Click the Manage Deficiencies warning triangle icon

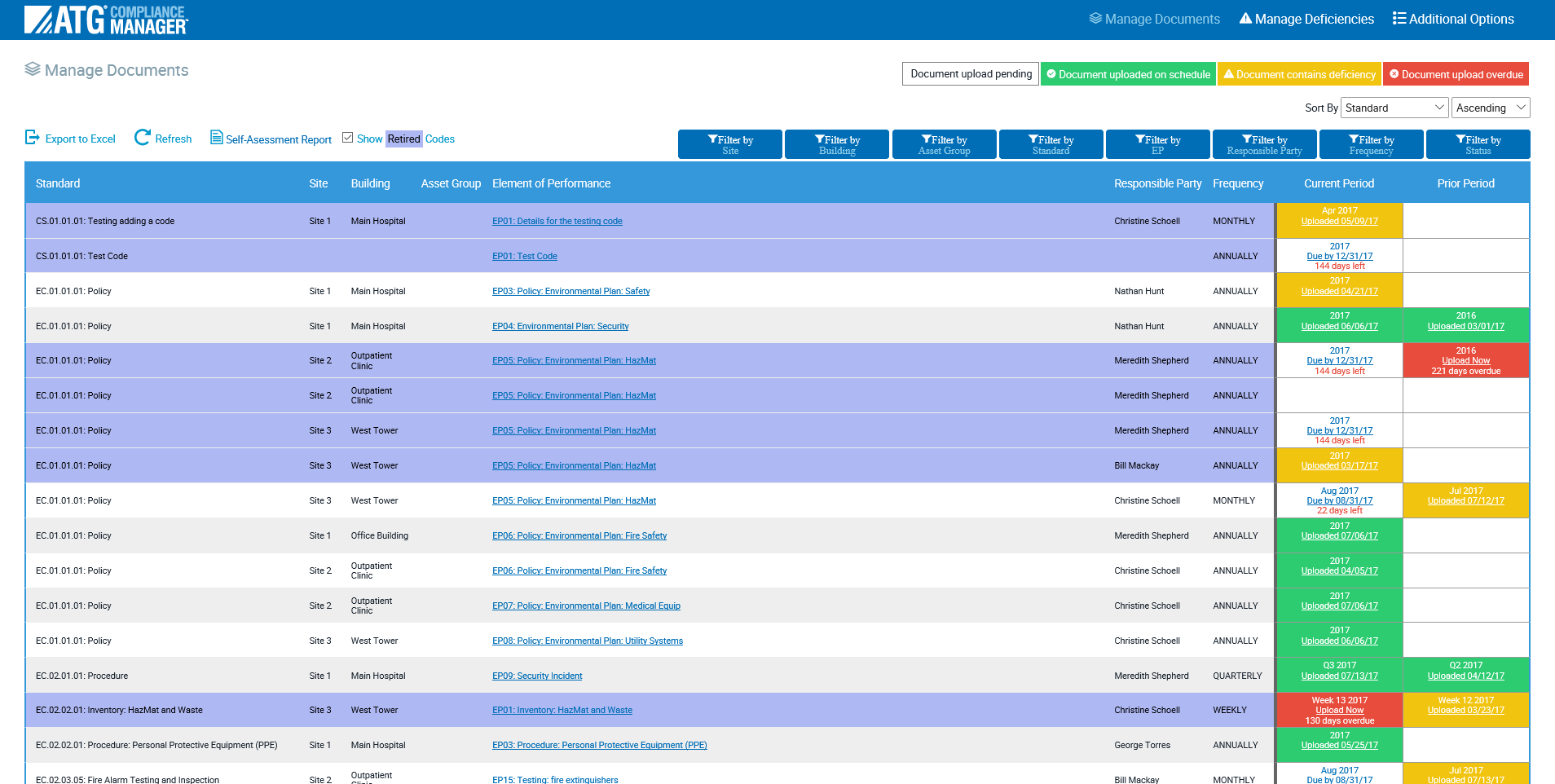point(1245,19)
